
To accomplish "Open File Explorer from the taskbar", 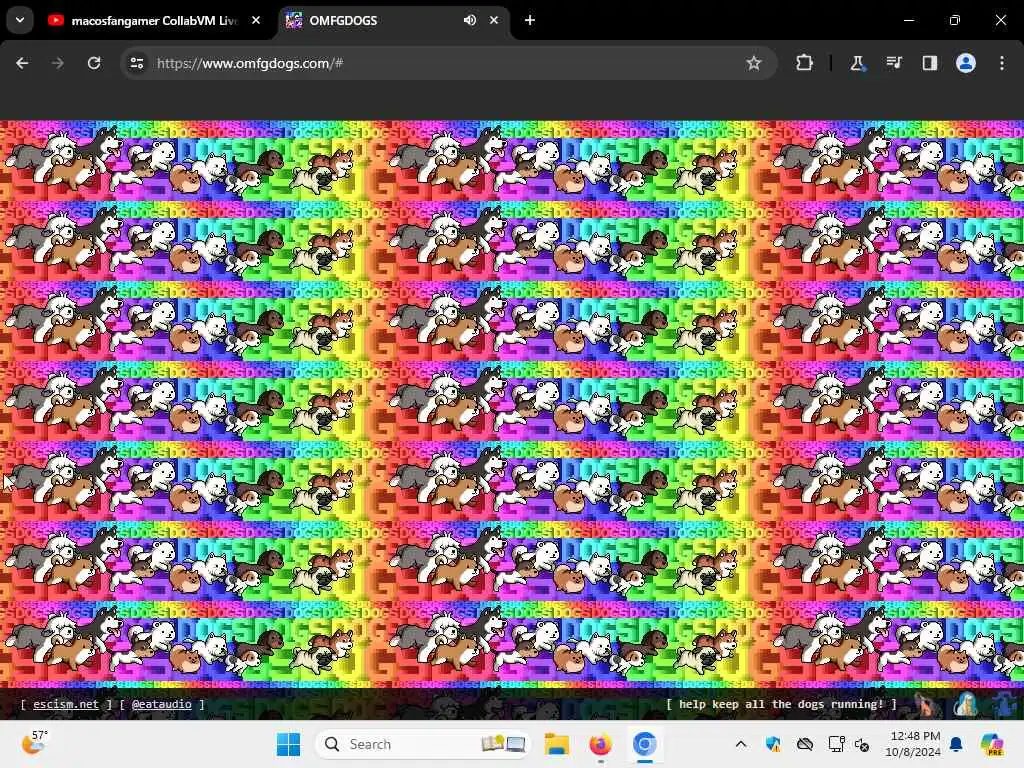I will 557,744.
